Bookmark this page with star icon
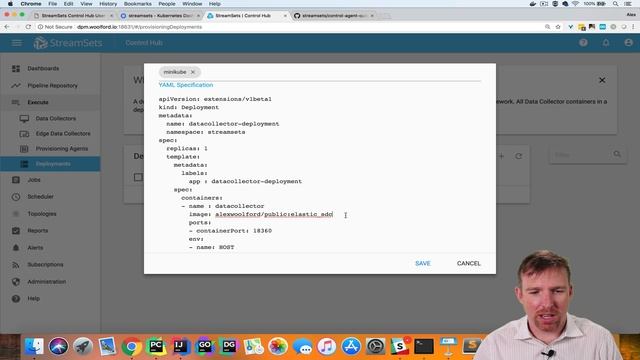 tap(558, 27)
